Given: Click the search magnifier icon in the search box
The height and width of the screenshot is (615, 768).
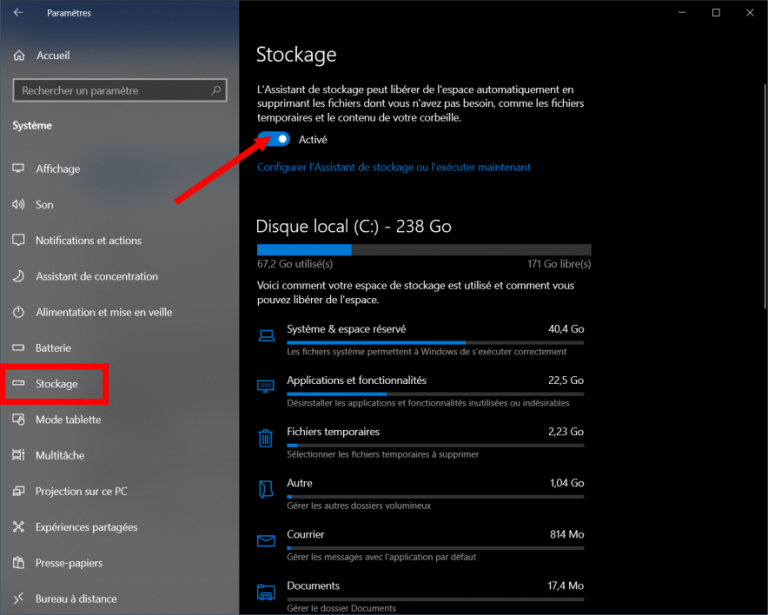Looking at the screenshot, I should coord(216,91).
